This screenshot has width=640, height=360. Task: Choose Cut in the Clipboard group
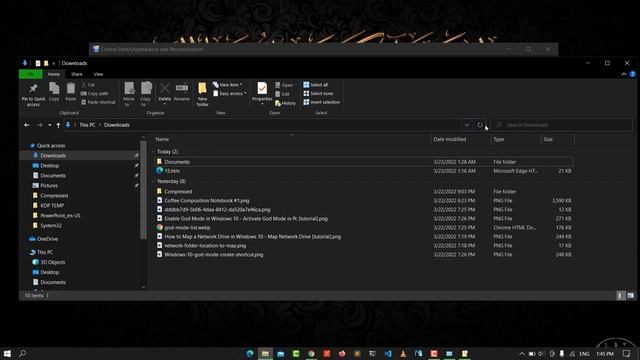88,84
